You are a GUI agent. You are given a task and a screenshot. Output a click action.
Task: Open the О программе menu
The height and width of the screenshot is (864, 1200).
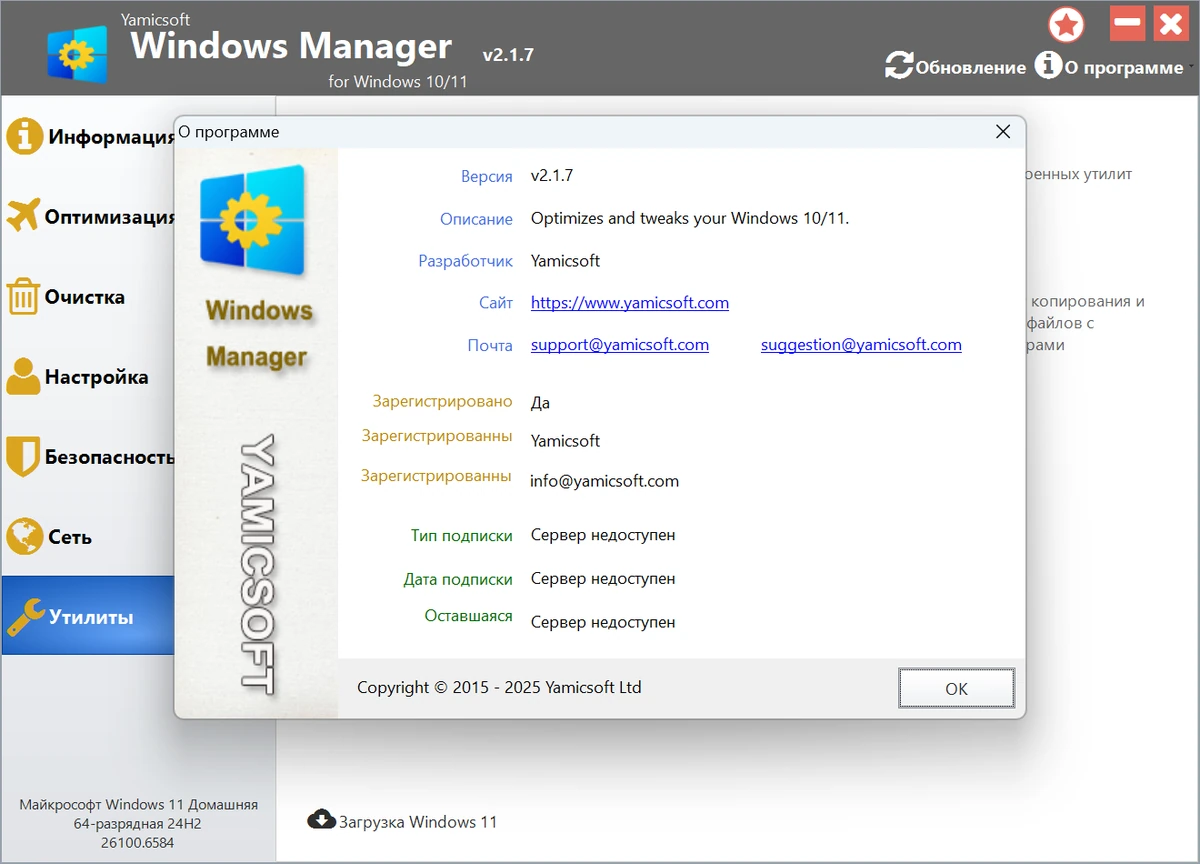click(1109, 67)
